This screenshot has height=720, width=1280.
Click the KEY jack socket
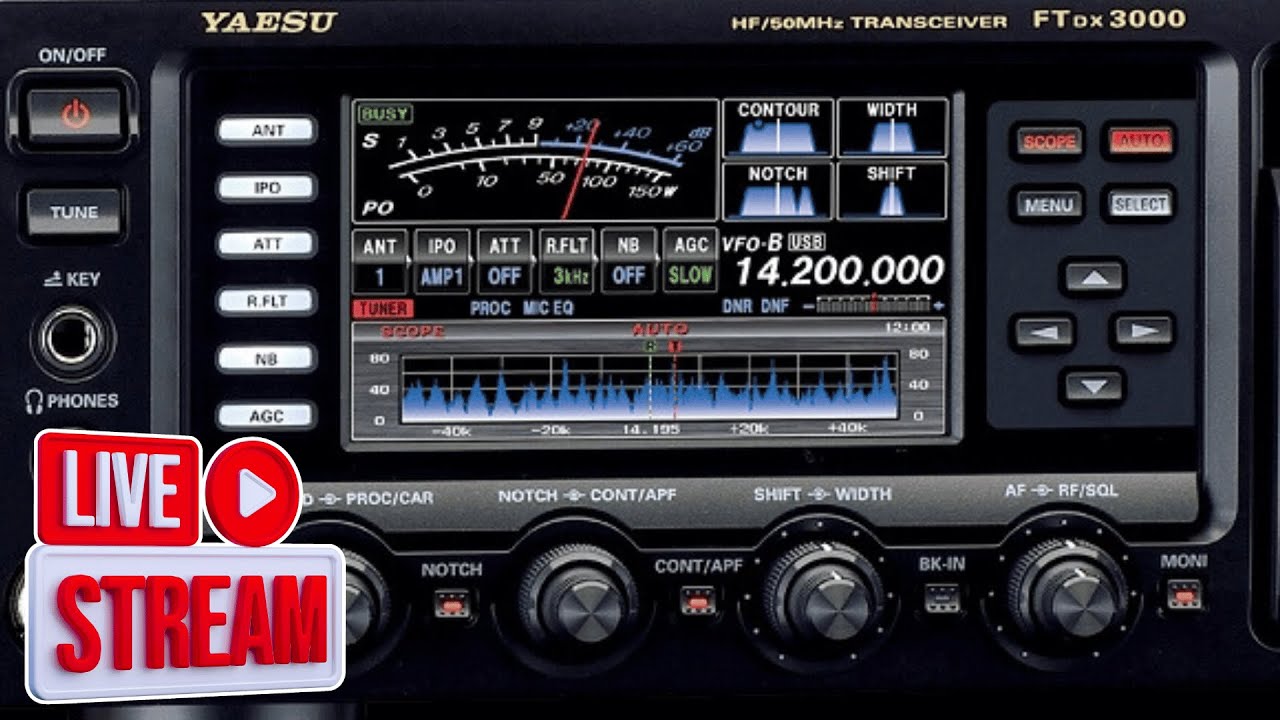coord(74,339)
